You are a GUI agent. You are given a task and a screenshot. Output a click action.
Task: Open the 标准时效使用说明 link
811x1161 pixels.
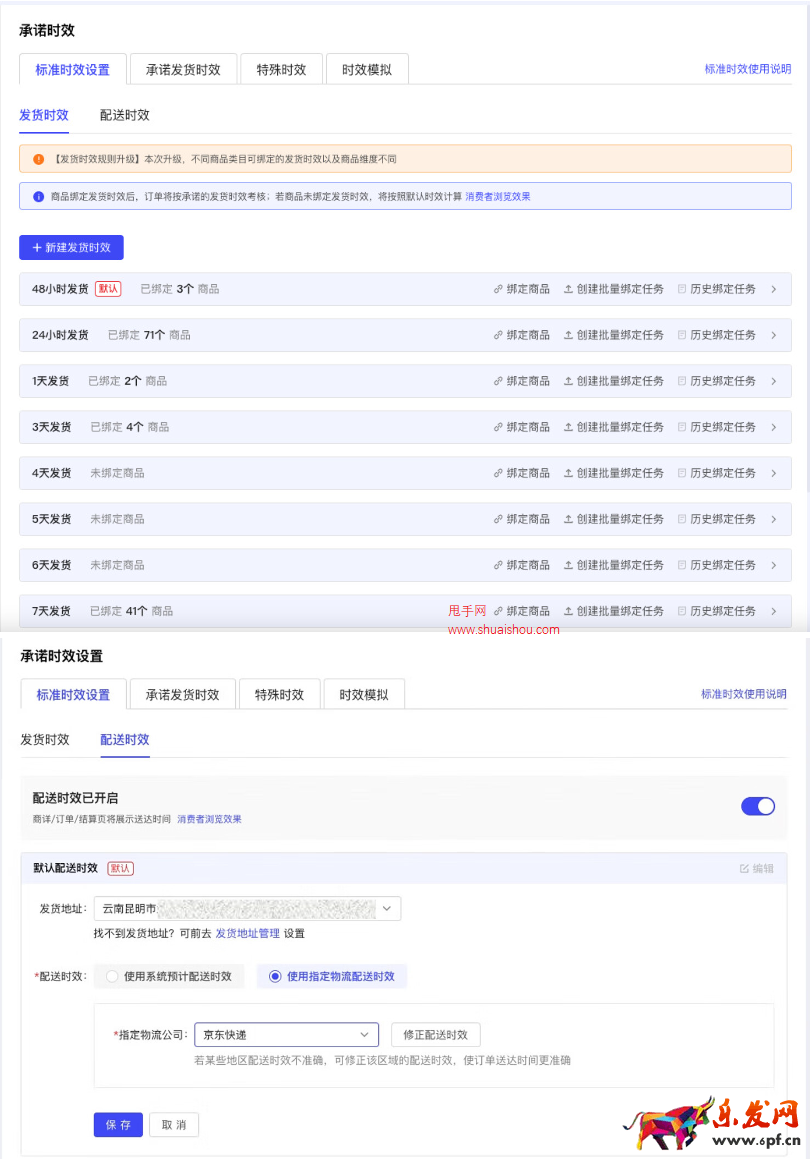pyautogui.click(x=747, y=70)
